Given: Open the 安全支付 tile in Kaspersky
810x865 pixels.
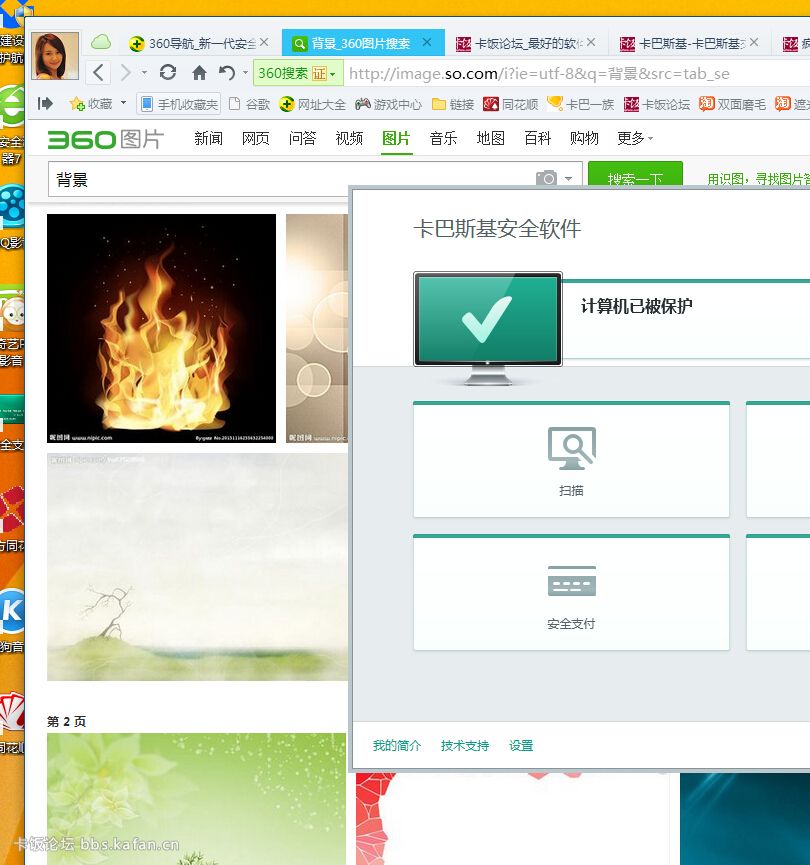Looking at the screenshot, I should coord(571,592).
